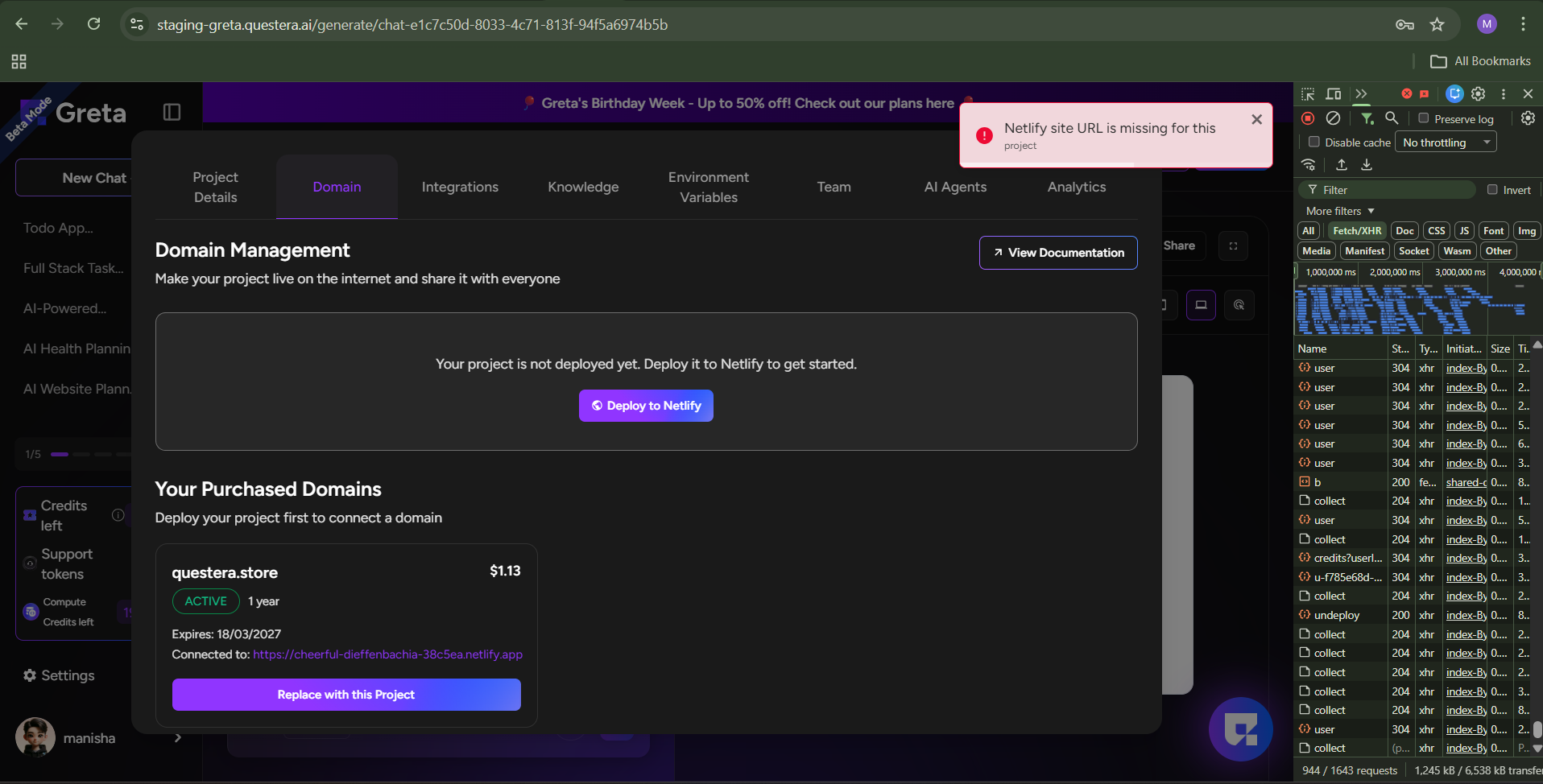Click the red error count icon in DevTools
The image size is (1543, 784).
pyautogui.click(x=1406, y=94)
